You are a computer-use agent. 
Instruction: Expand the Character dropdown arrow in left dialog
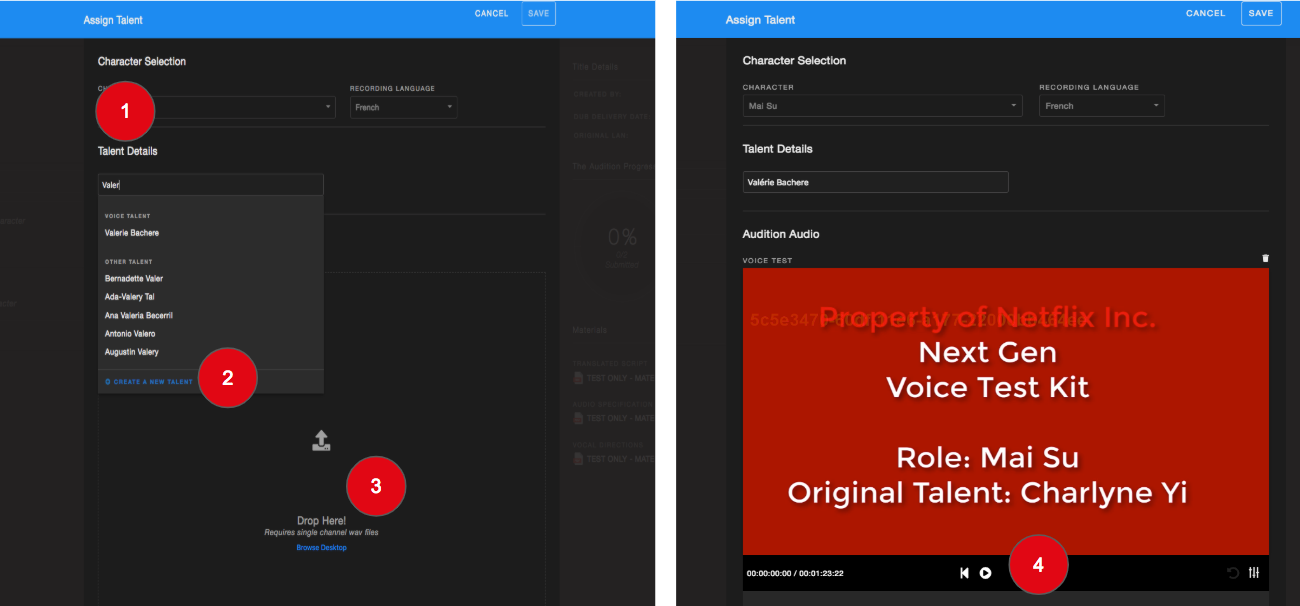click(x=328, y=107)
